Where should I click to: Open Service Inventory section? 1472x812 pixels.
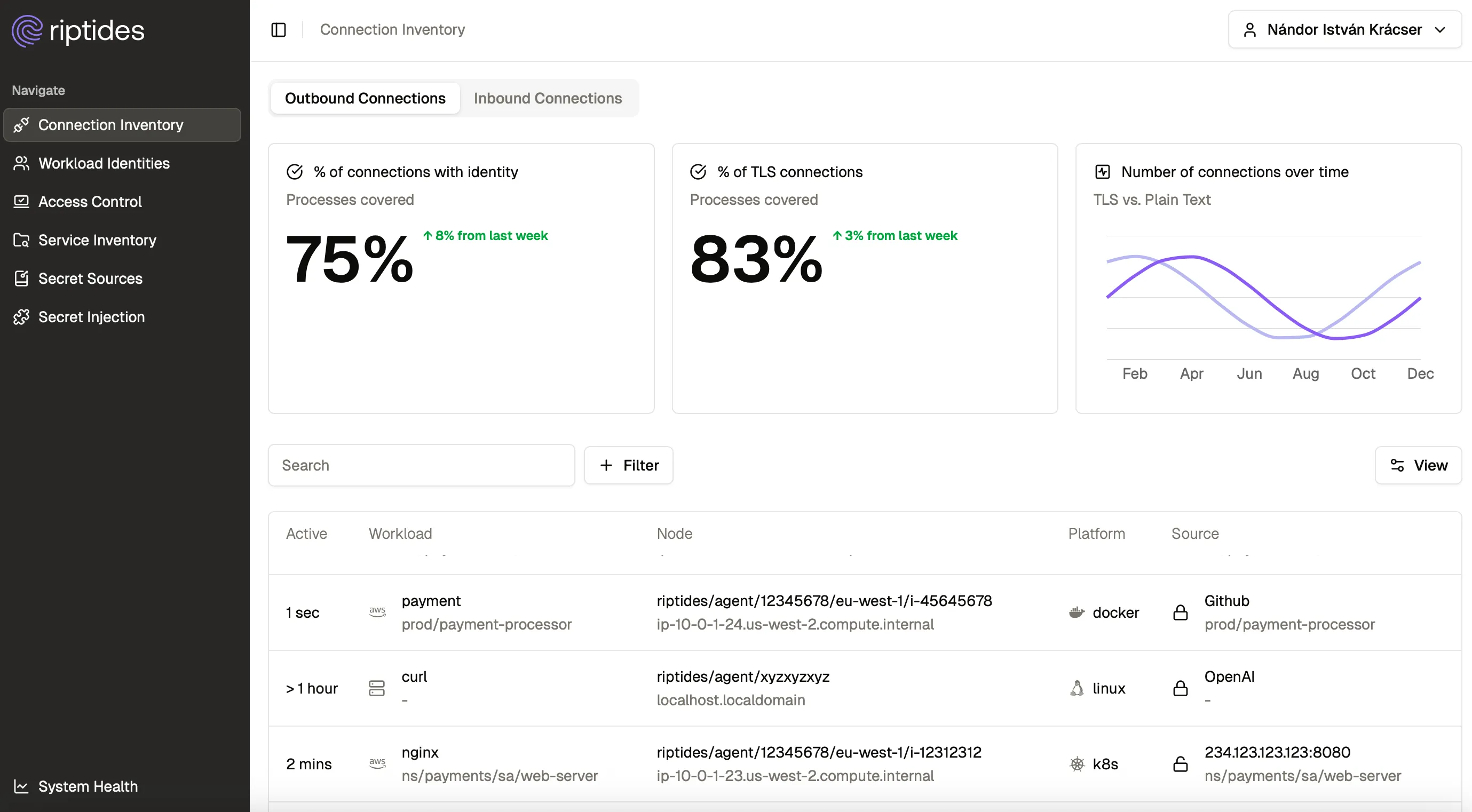[x=97, y=240]
